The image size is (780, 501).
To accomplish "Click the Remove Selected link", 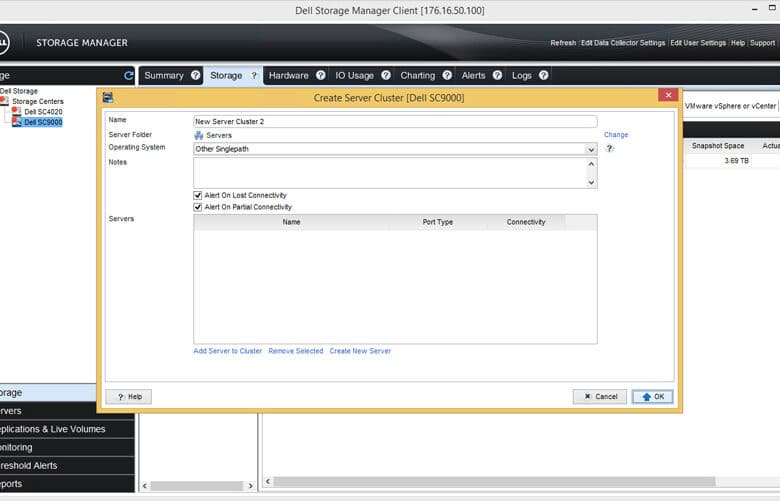I will 295,351.
